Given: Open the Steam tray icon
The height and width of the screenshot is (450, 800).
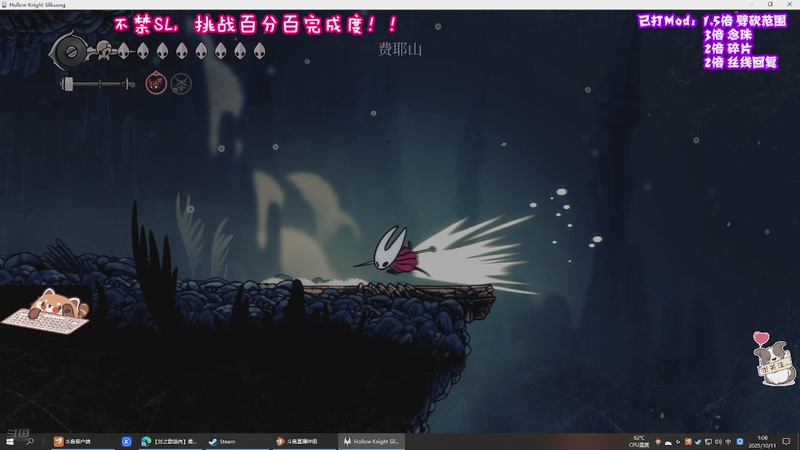Looking at the screenshot, I should (x=698, y=442).
